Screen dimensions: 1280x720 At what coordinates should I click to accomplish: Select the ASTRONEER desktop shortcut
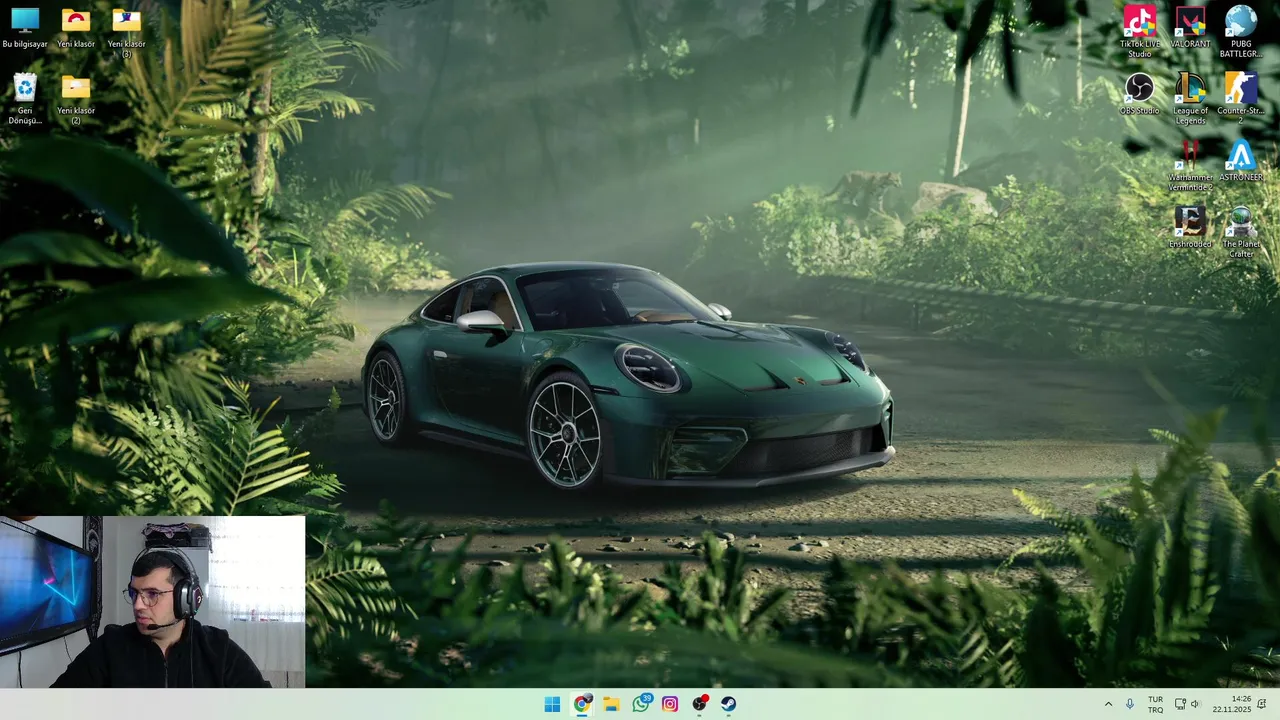pyautogui.click(x=1241, y=161)
